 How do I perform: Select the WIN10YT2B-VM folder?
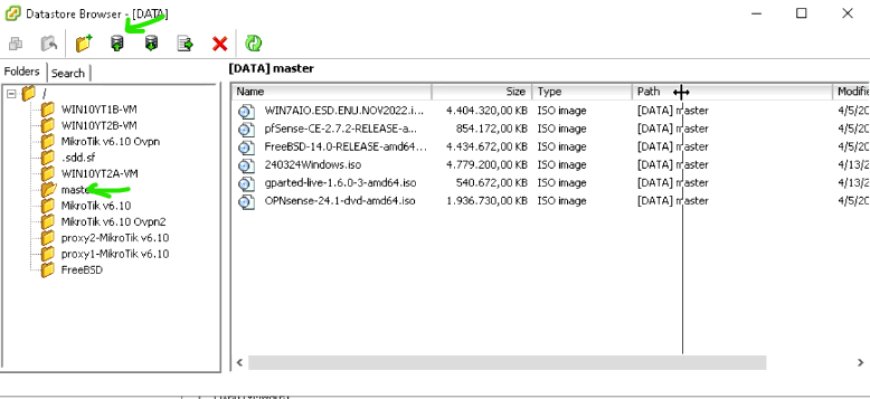[x=99, y=125]
